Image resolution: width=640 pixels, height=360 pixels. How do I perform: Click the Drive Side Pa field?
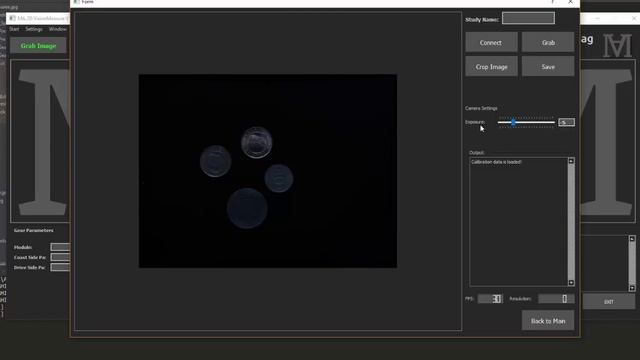click(60, 267)
